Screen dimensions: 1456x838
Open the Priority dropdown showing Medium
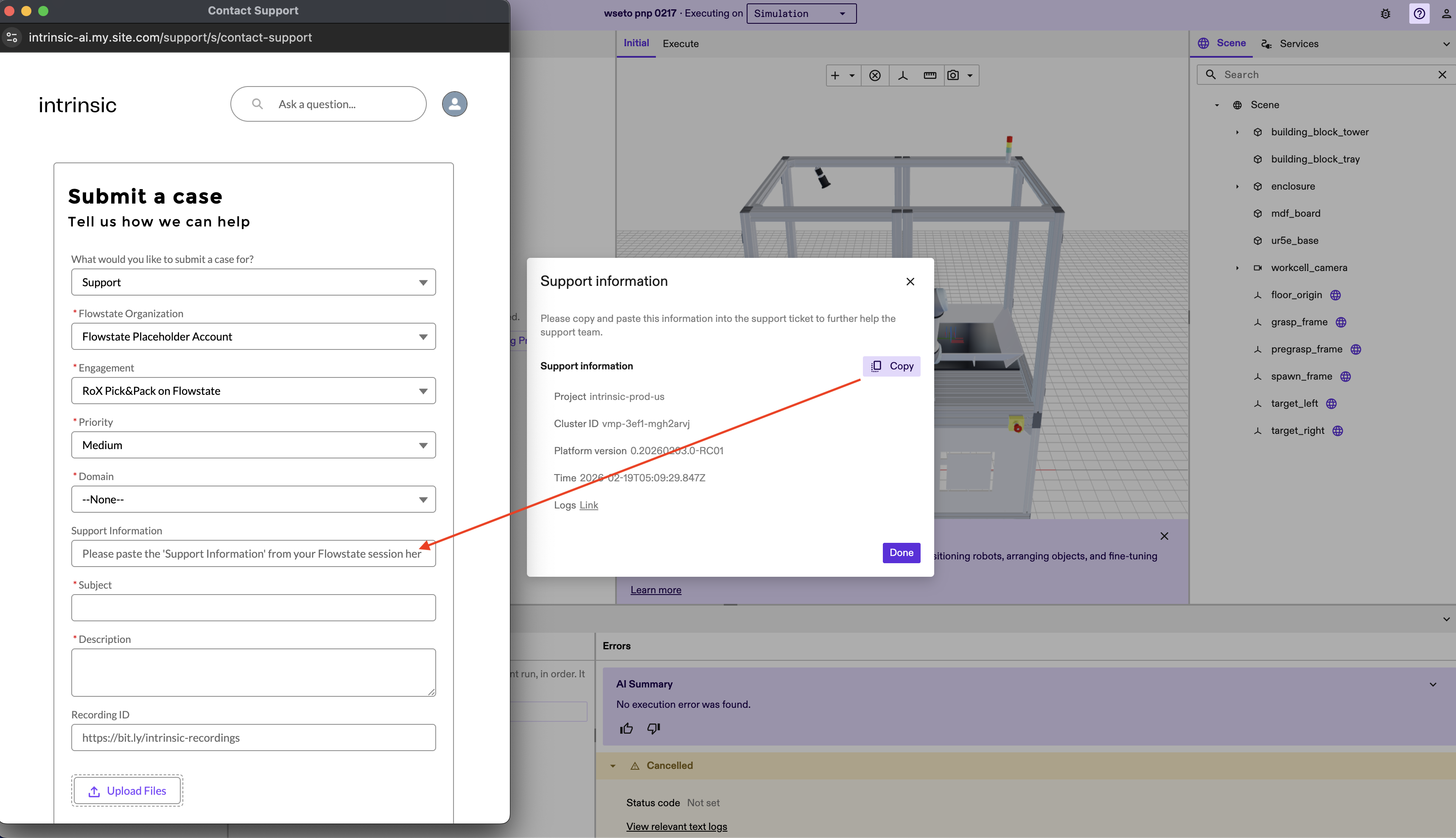click(253, 445)
